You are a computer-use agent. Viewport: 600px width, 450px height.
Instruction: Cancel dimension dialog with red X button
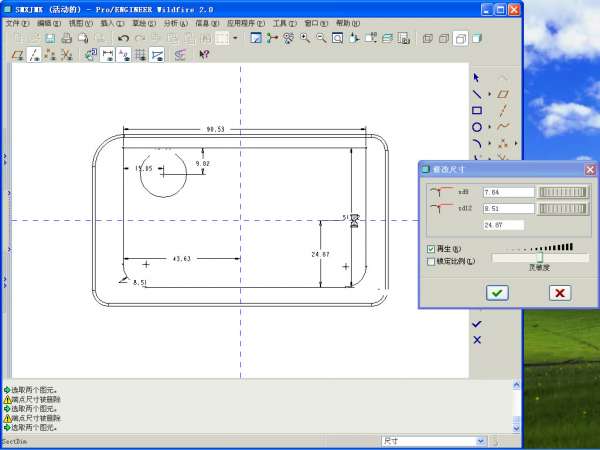point(560,293)
